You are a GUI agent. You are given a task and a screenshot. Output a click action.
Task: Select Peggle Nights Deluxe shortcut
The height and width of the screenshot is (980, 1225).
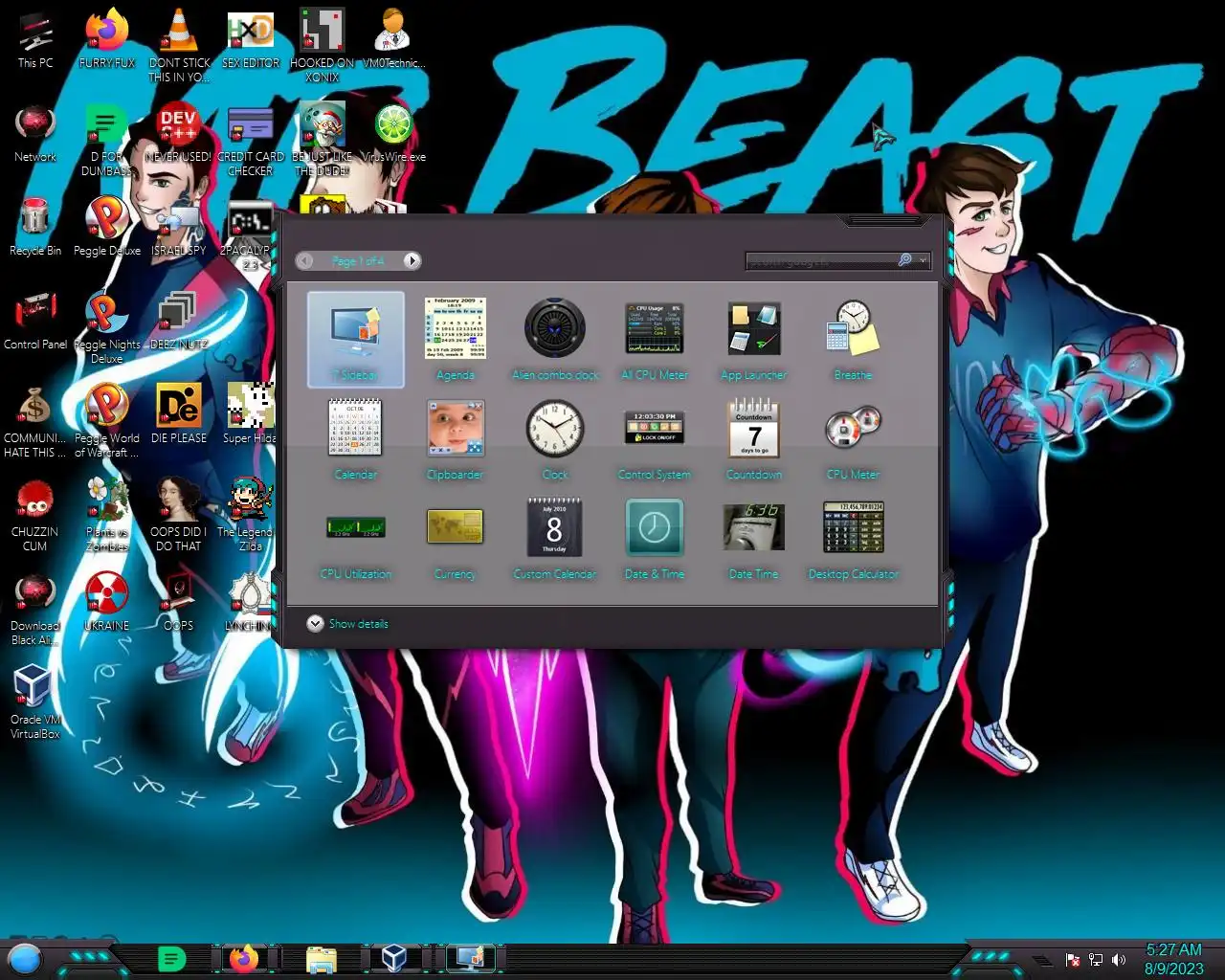pos(107,328)
